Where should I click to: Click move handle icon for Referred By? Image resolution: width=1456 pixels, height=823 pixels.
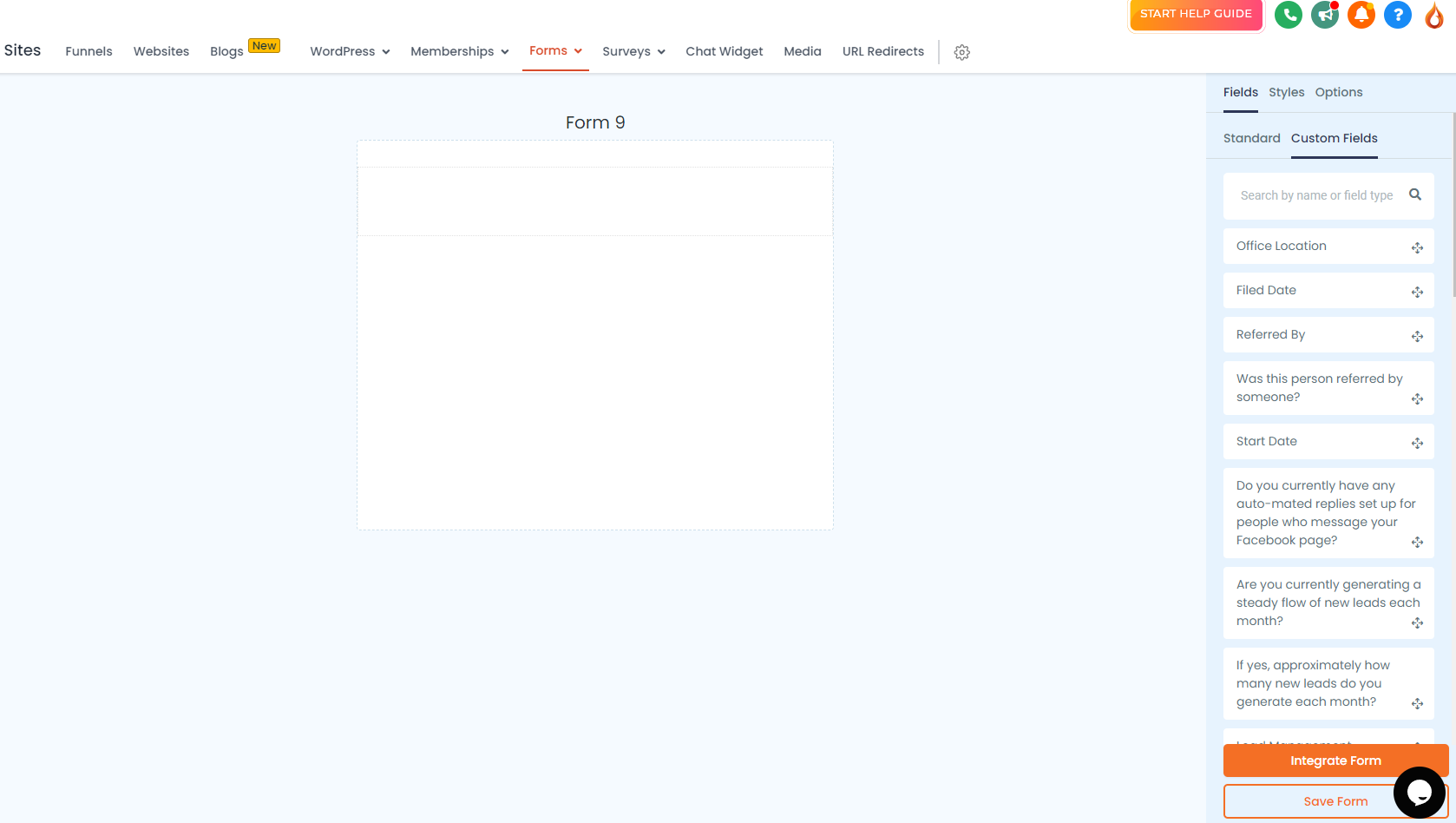click(x=1417, y=337)
